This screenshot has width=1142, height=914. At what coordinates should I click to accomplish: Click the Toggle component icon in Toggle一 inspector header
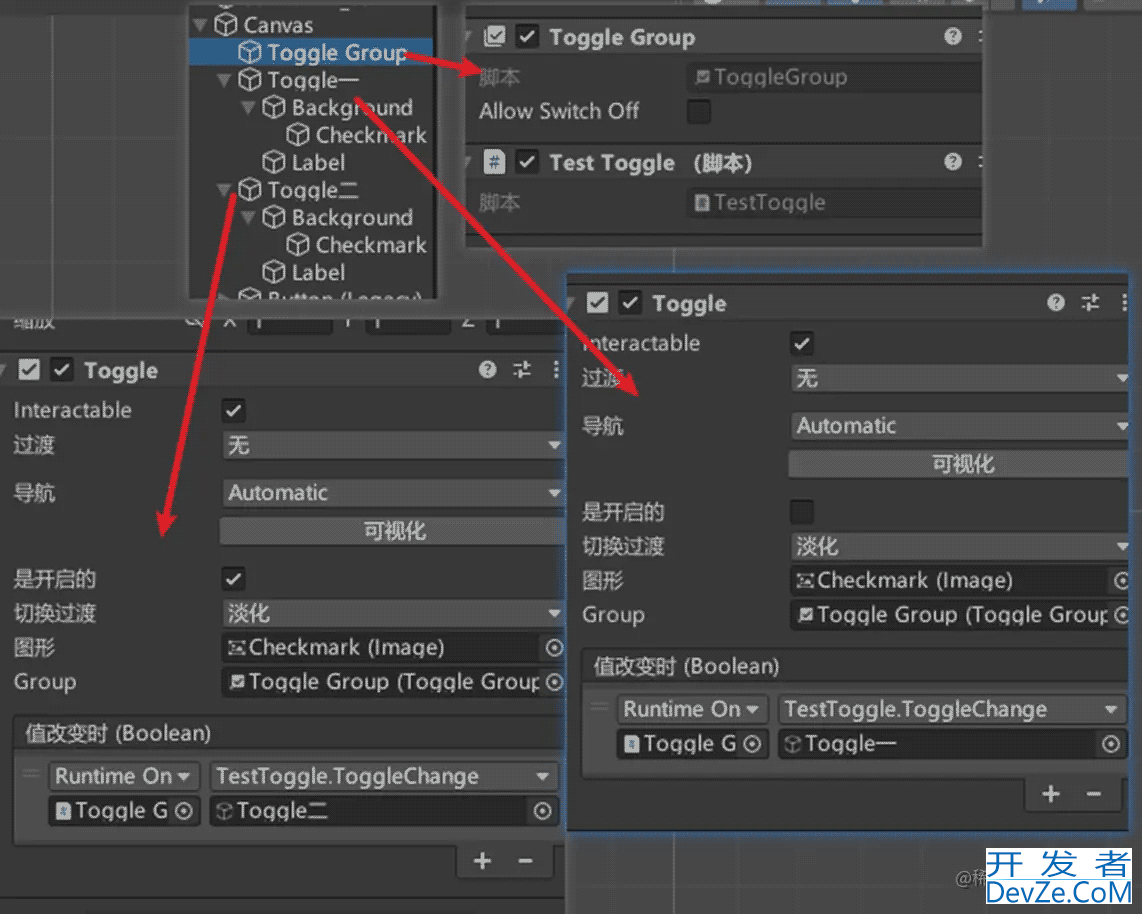point(597,302)
